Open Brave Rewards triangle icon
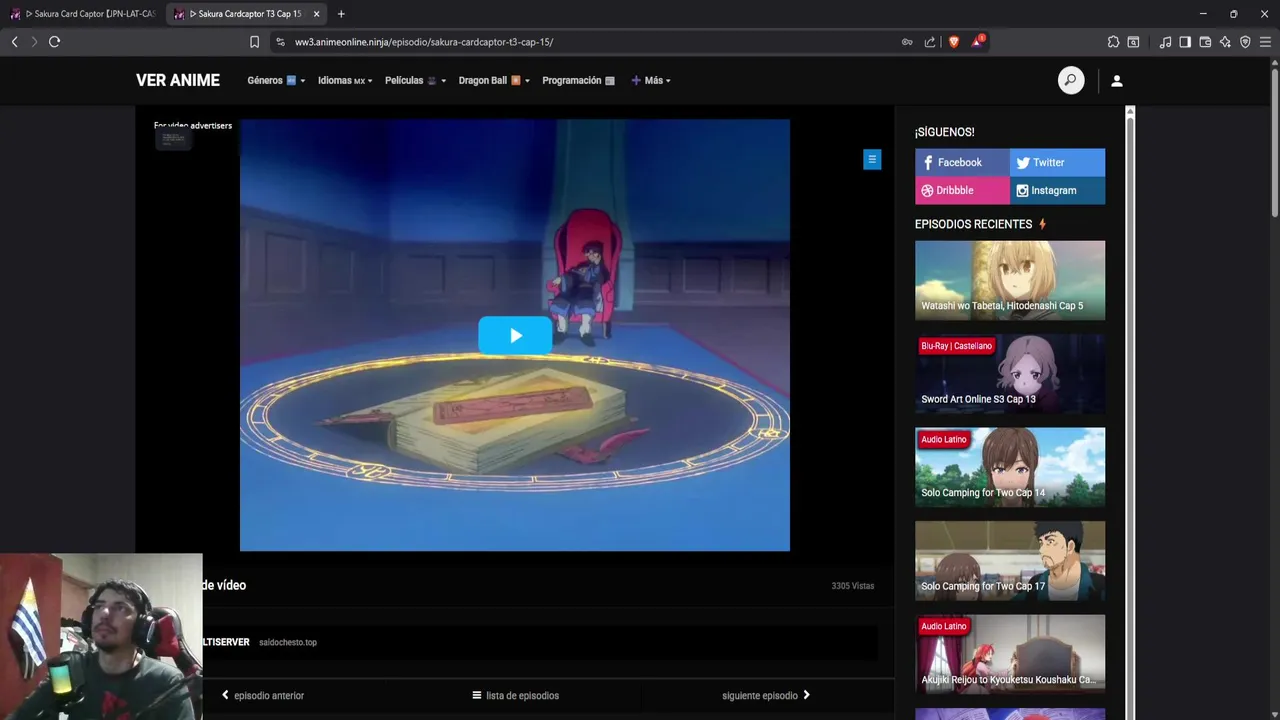This screenshot has height=720, width=1280. (x=978, y=41)
